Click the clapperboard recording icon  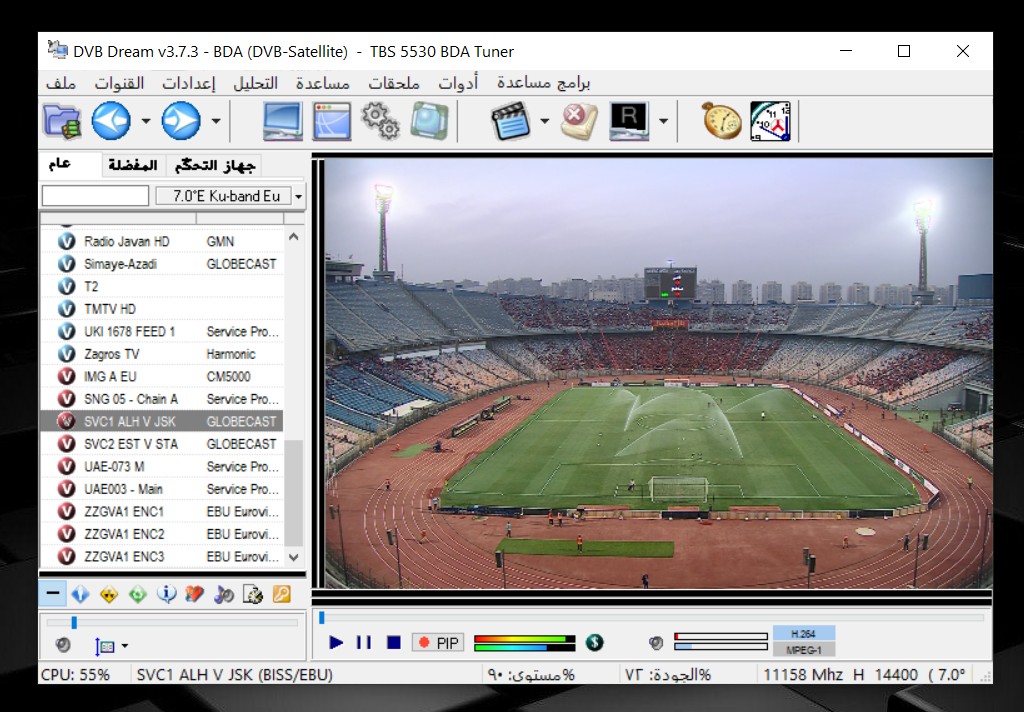point(510,121)
